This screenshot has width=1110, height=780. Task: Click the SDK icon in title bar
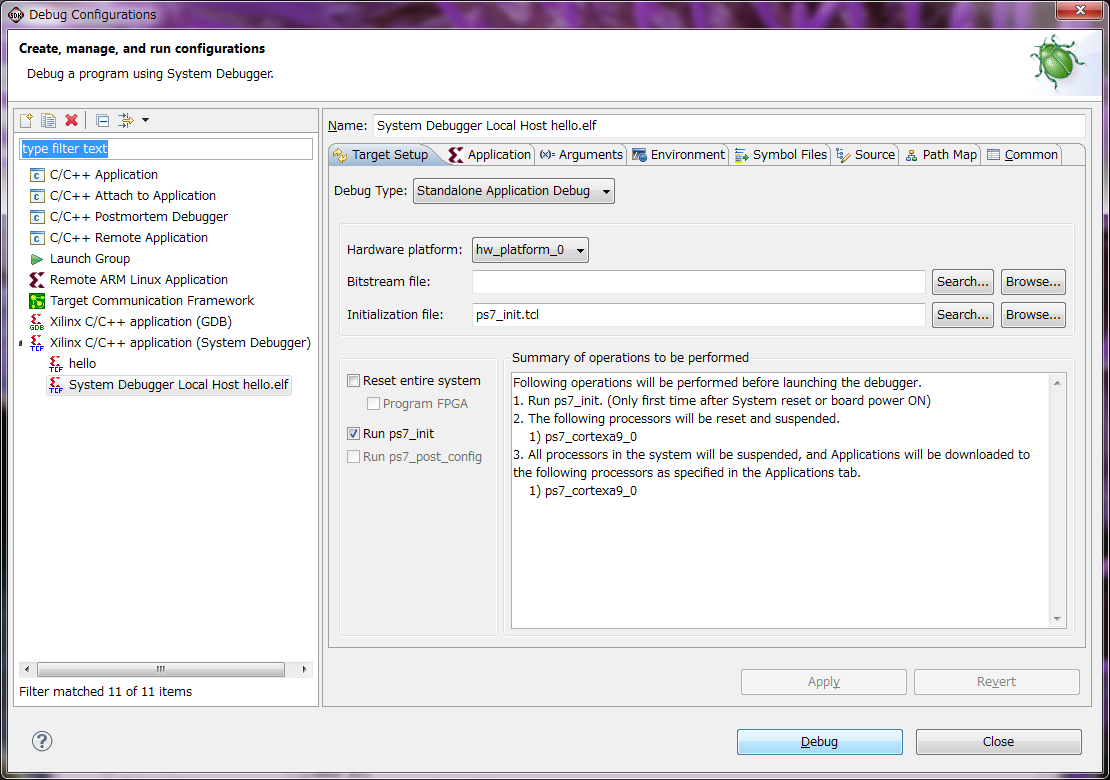pyautogui.click(x=16, y=14)
